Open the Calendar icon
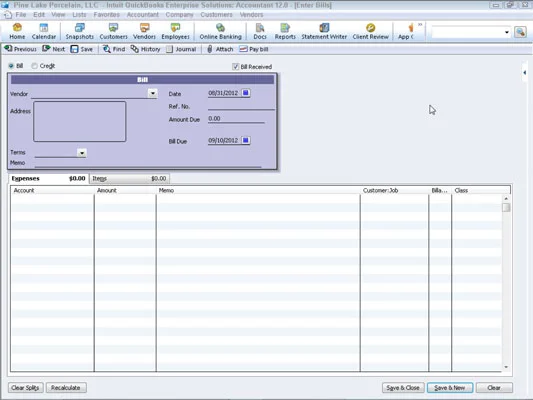The image size is (533, 400). pyautogui.click(x=44, y=31)
